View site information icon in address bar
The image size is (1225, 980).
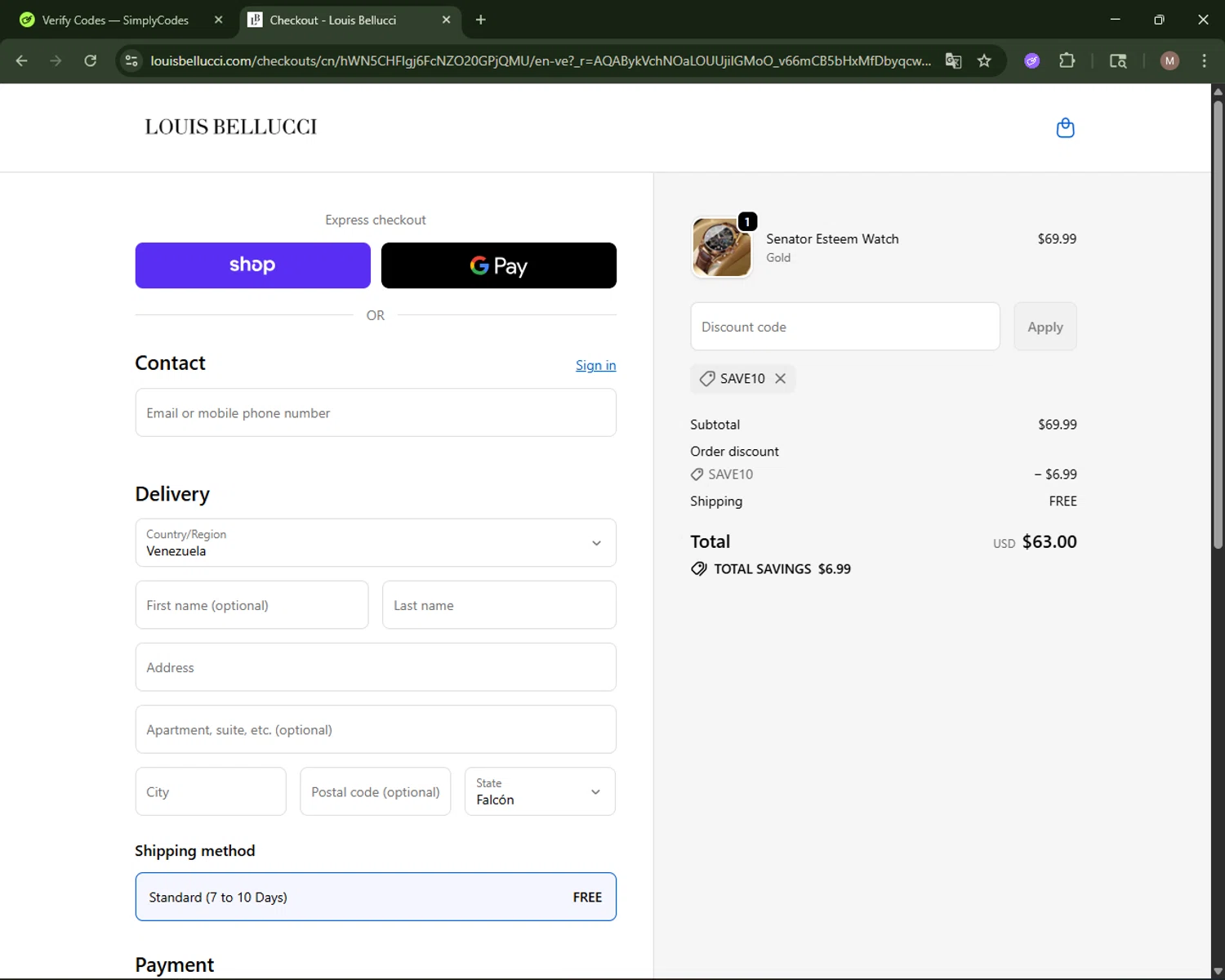click(x=131, y=60)
